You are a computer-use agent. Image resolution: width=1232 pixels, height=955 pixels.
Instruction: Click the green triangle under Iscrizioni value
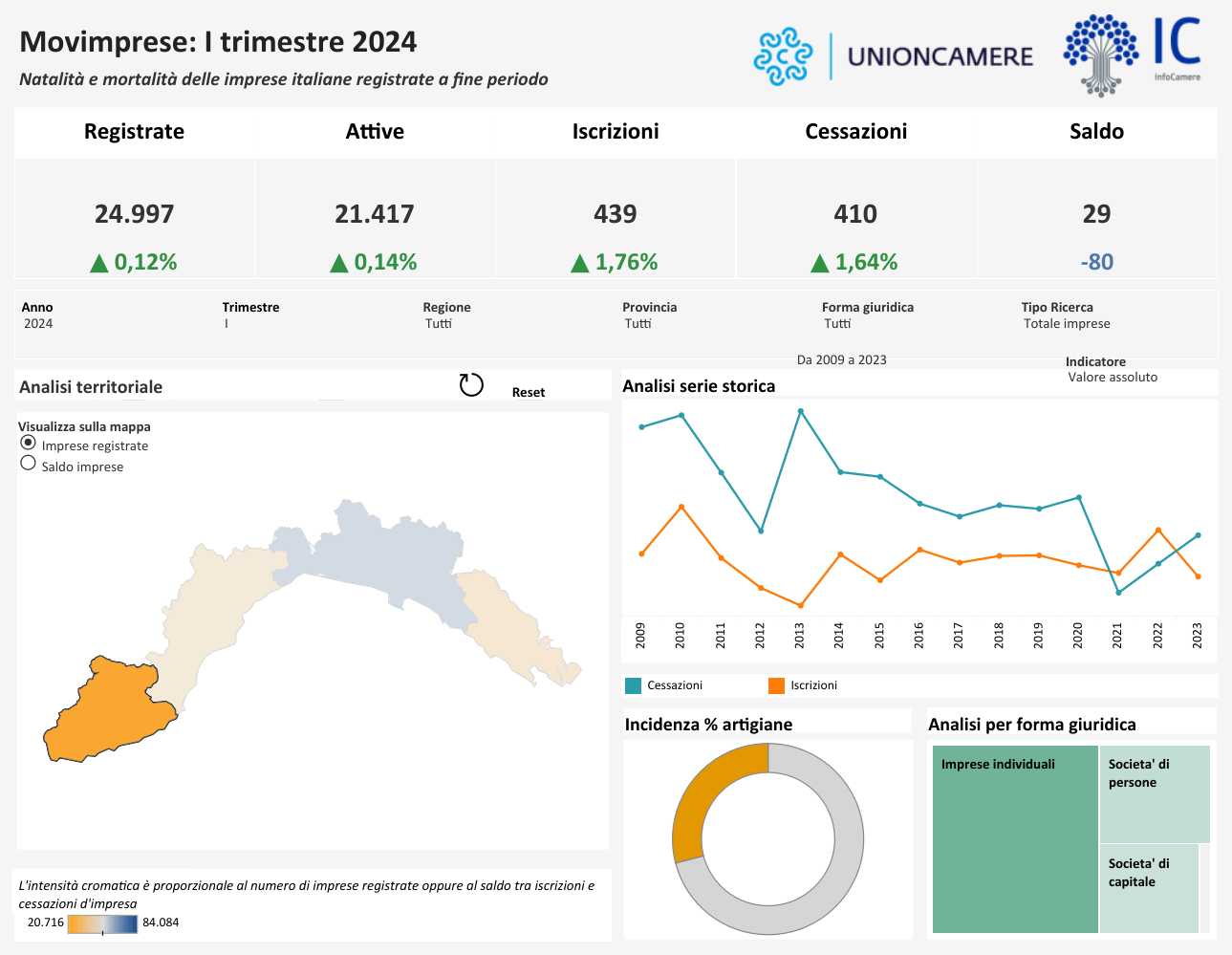click(x=579, y=263)
